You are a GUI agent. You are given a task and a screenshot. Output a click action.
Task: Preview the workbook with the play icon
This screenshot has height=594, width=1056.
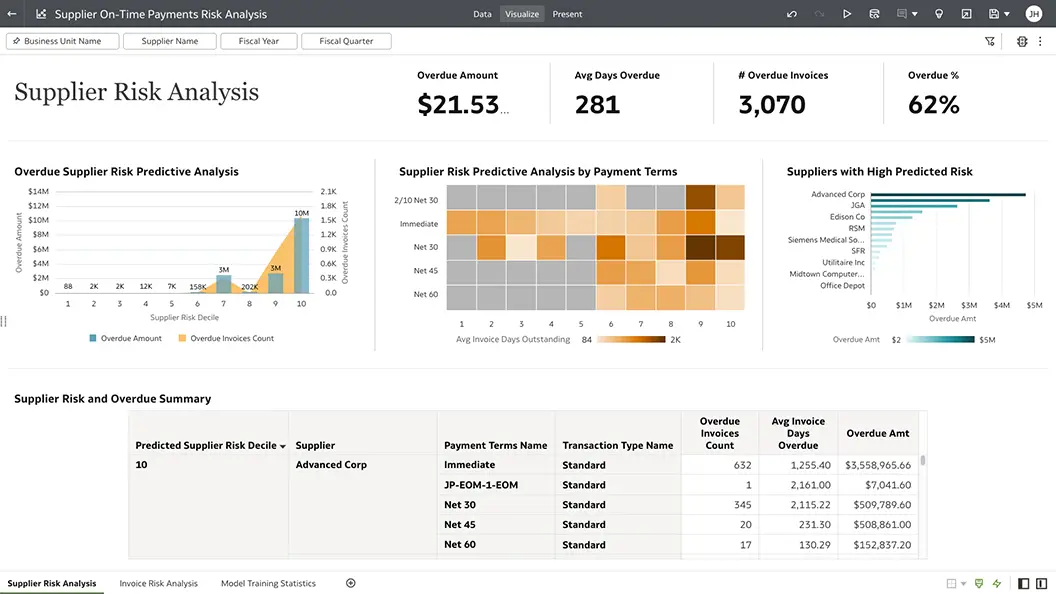[847, 14]
